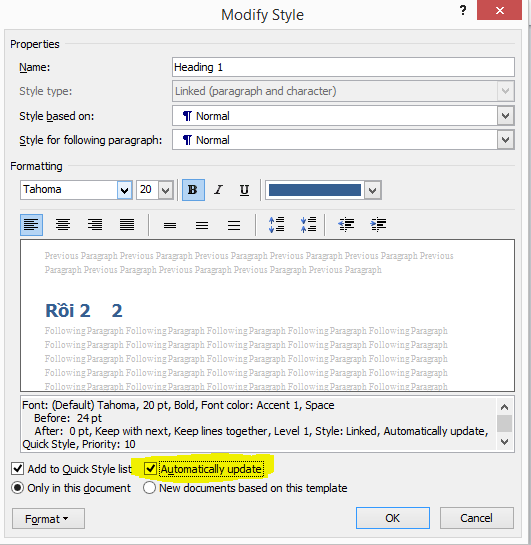Screen dimensions: 531x545
Task: Uncheck Automatically update checkbox
Action: pyautogui.click(x=150, y=469)
